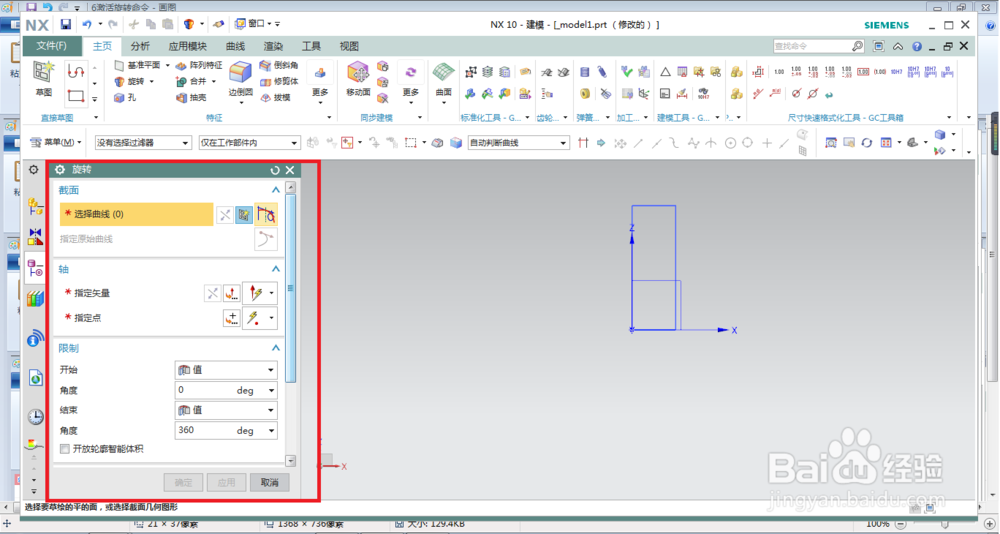This screenshot has height=534, width=1000.
Task: Click the 阵列特征 pattern feature tool
Action: coord(198,66)
